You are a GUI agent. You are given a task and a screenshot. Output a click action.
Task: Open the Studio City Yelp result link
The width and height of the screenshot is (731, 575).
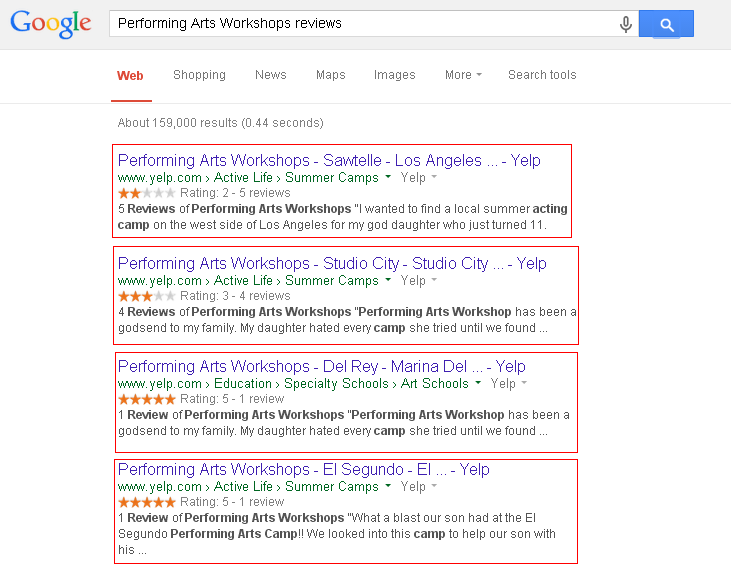pos(332,263)
